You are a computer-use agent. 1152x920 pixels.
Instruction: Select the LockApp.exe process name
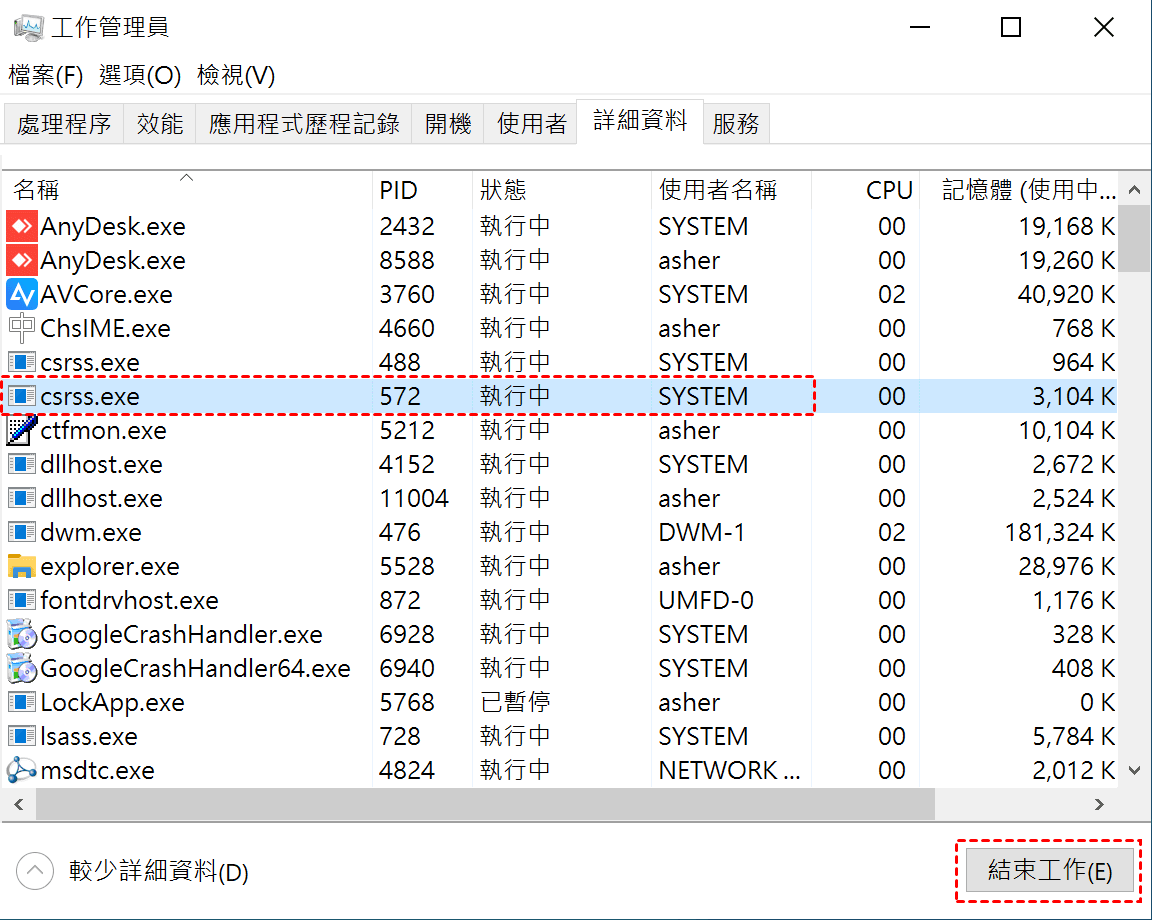(x=112, y=702)
